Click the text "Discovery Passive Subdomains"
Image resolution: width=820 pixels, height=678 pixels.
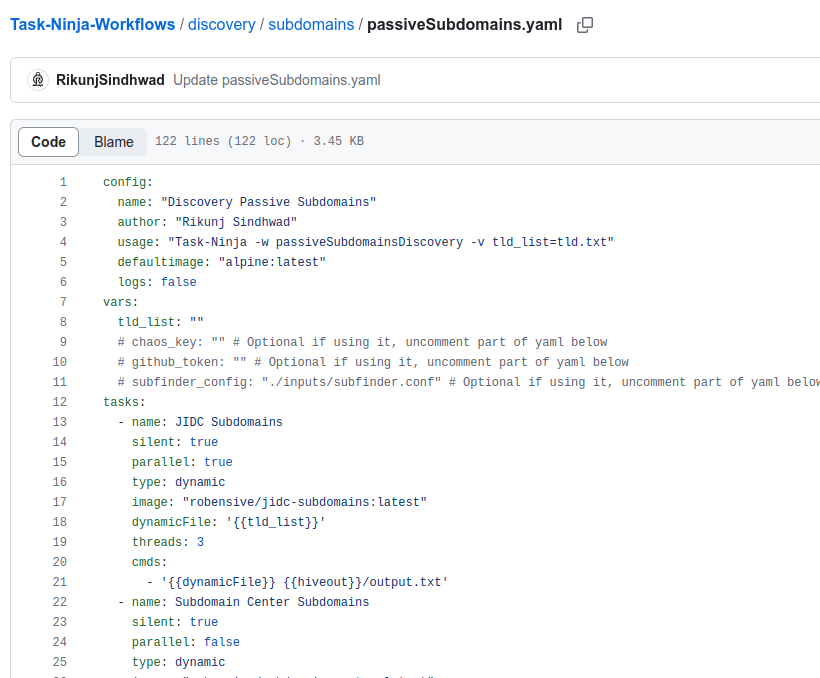pos(269,202)
